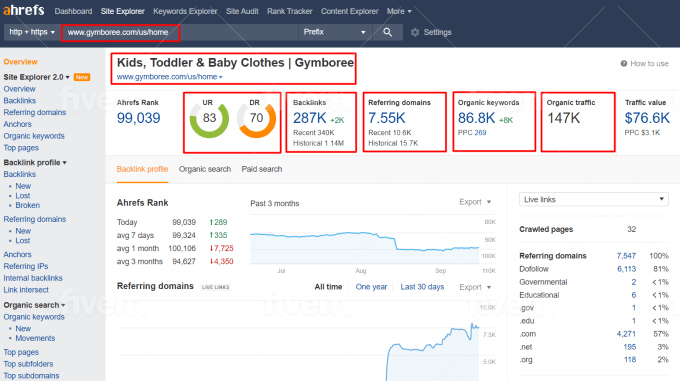Click the Link intersect sidebar link

click(x=26, y=290)
